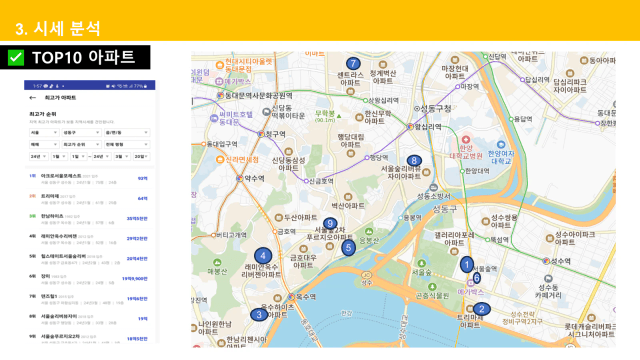Click the 벽산아파트 apartment icon
The width and height of the screenshot is (640, 360).
click(348, 197)
